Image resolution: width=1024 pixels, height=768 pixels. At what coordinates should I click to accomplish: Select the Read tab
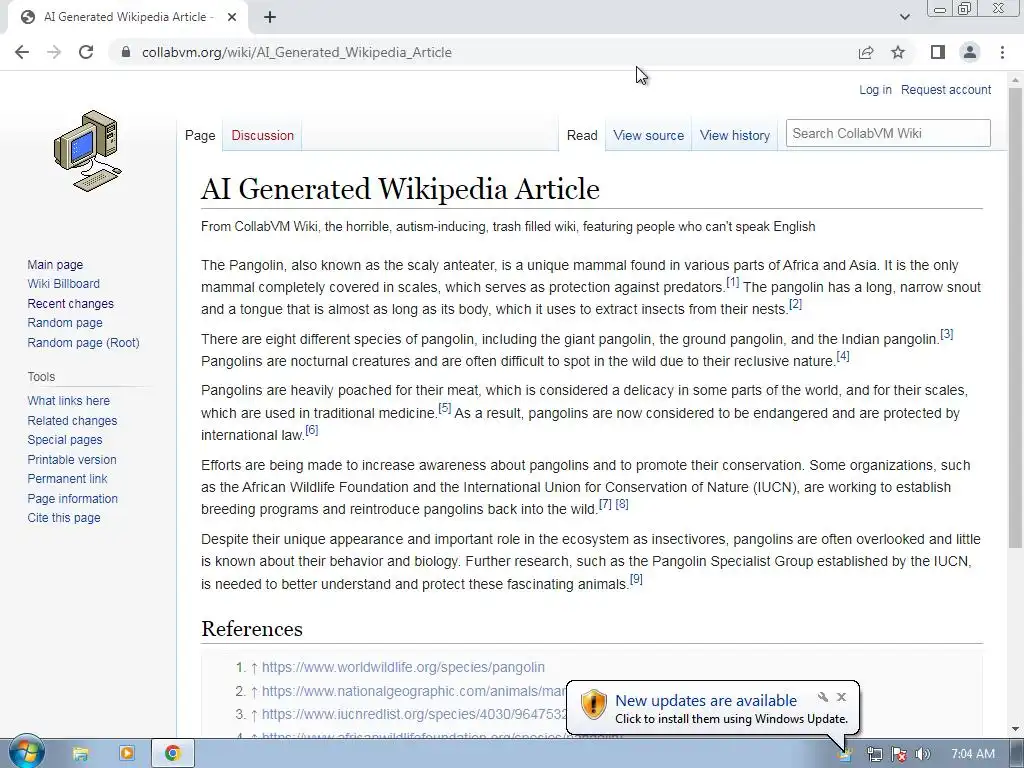[x=582, y=135]
